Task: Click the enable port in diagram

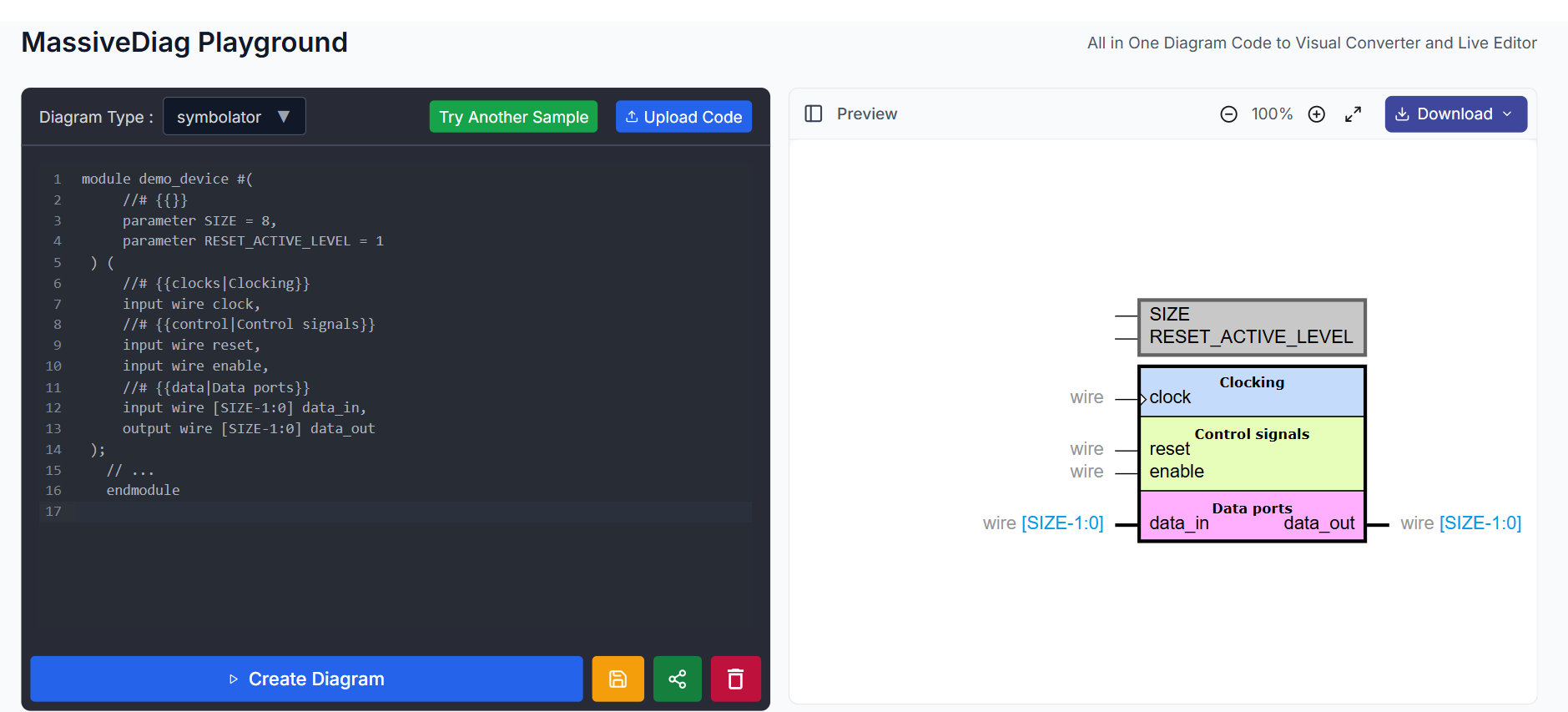Action: pyautogui.click(x=1177, y=472)
